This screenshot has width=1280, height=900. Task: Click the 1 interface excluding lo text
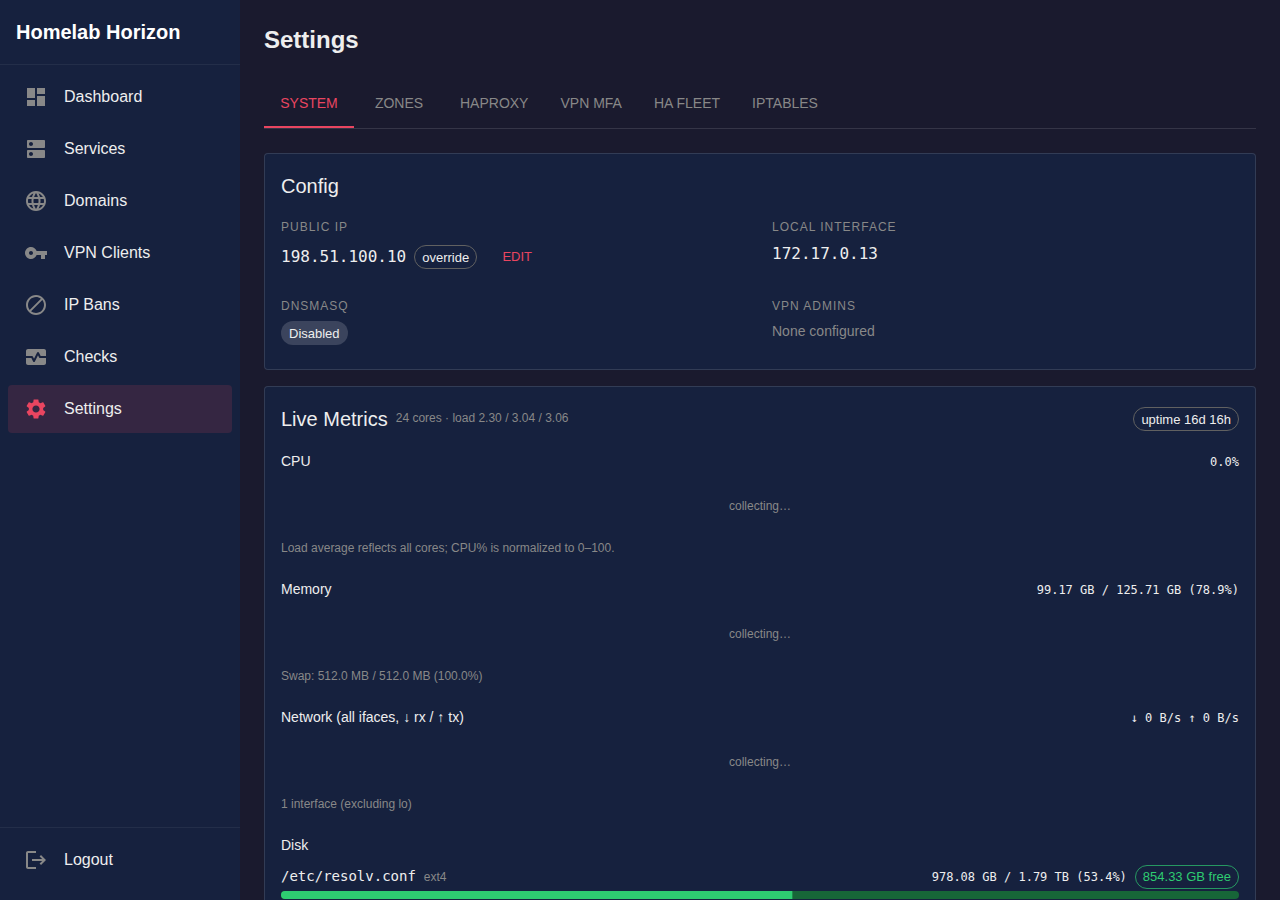pos(346,804)
